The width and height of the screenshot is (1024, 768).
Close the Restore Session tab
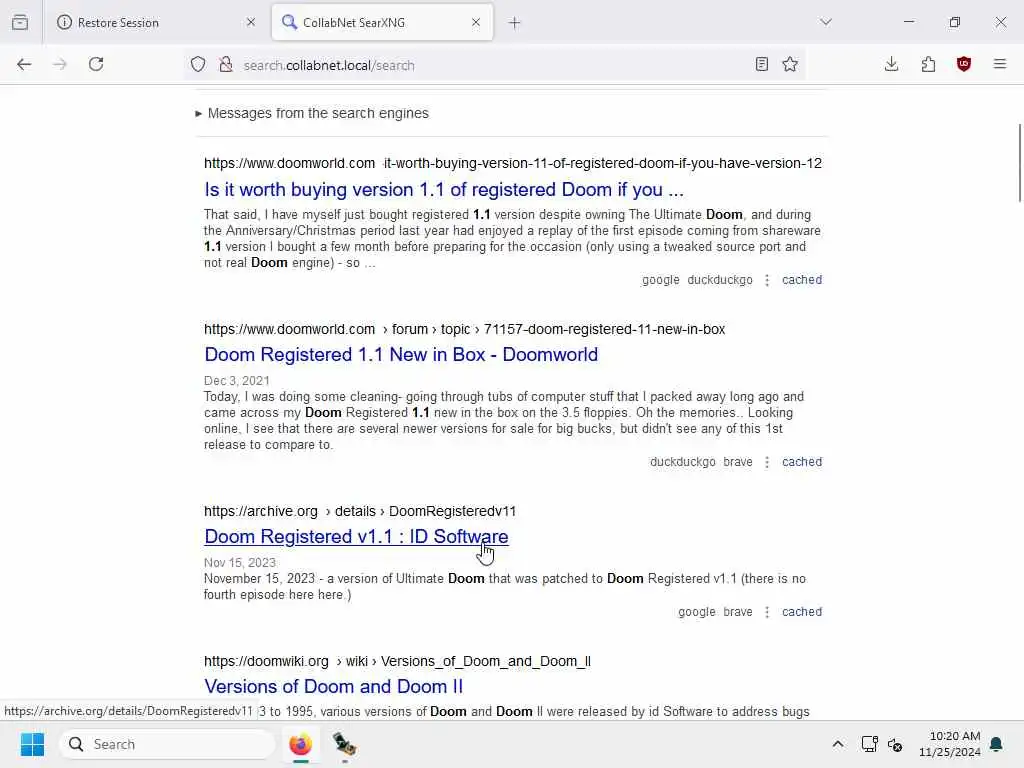click(251, 22)
